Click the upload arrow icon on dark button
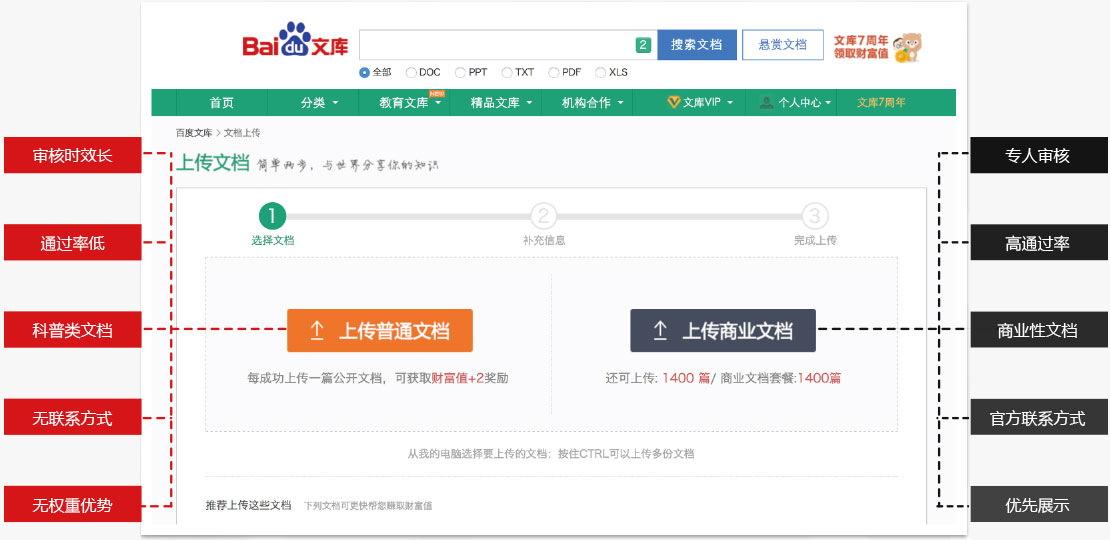The image size is (1110, 540). [660, 331]
